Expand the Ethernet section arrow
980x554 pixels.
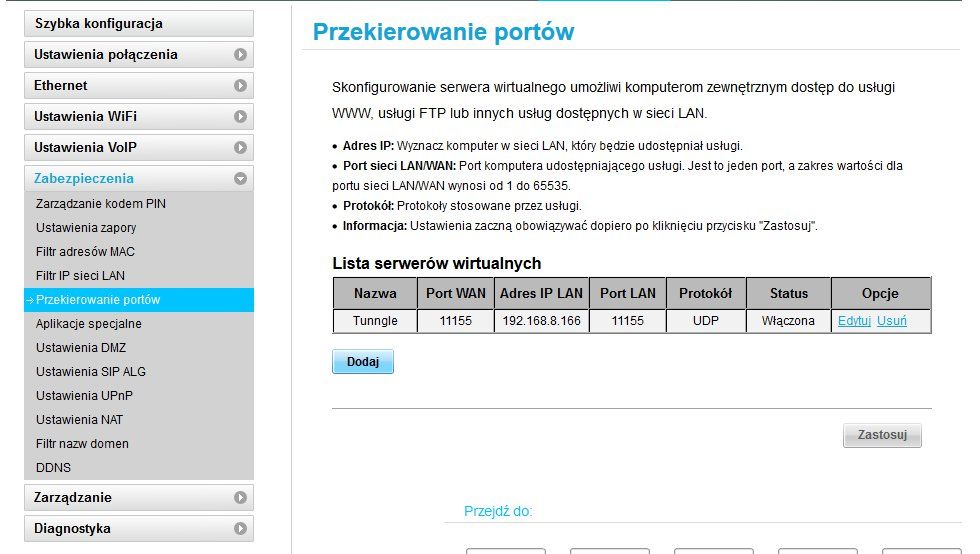(240, 85)
